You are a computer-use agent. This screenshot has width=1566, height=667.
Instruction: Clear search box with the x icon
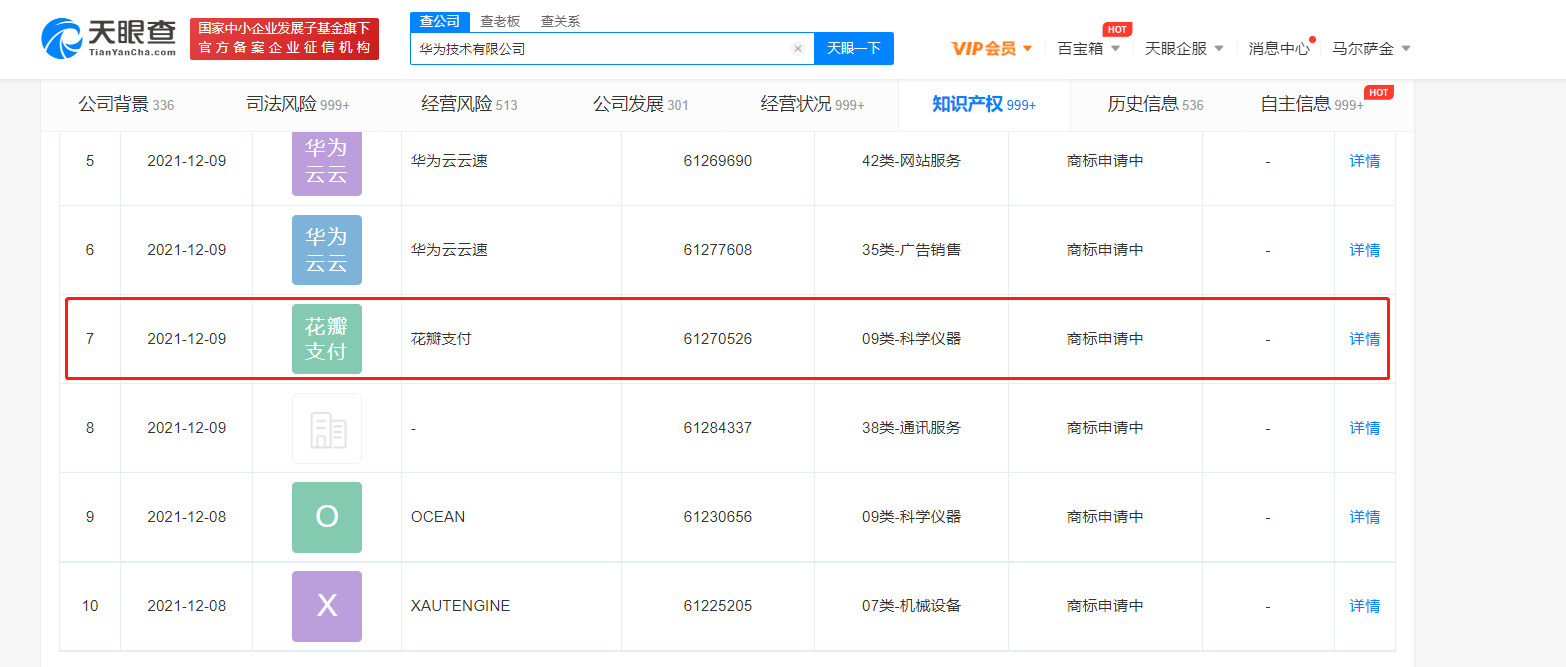click(x=798, y=48)
